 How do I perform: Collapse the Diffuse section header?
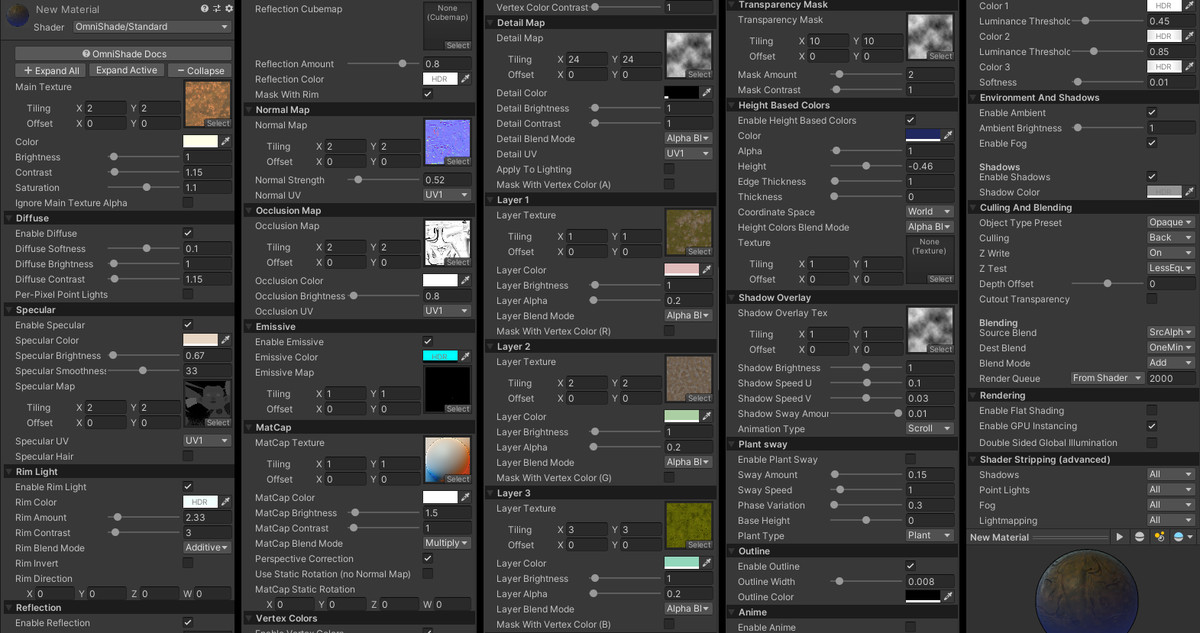(119, 217)
